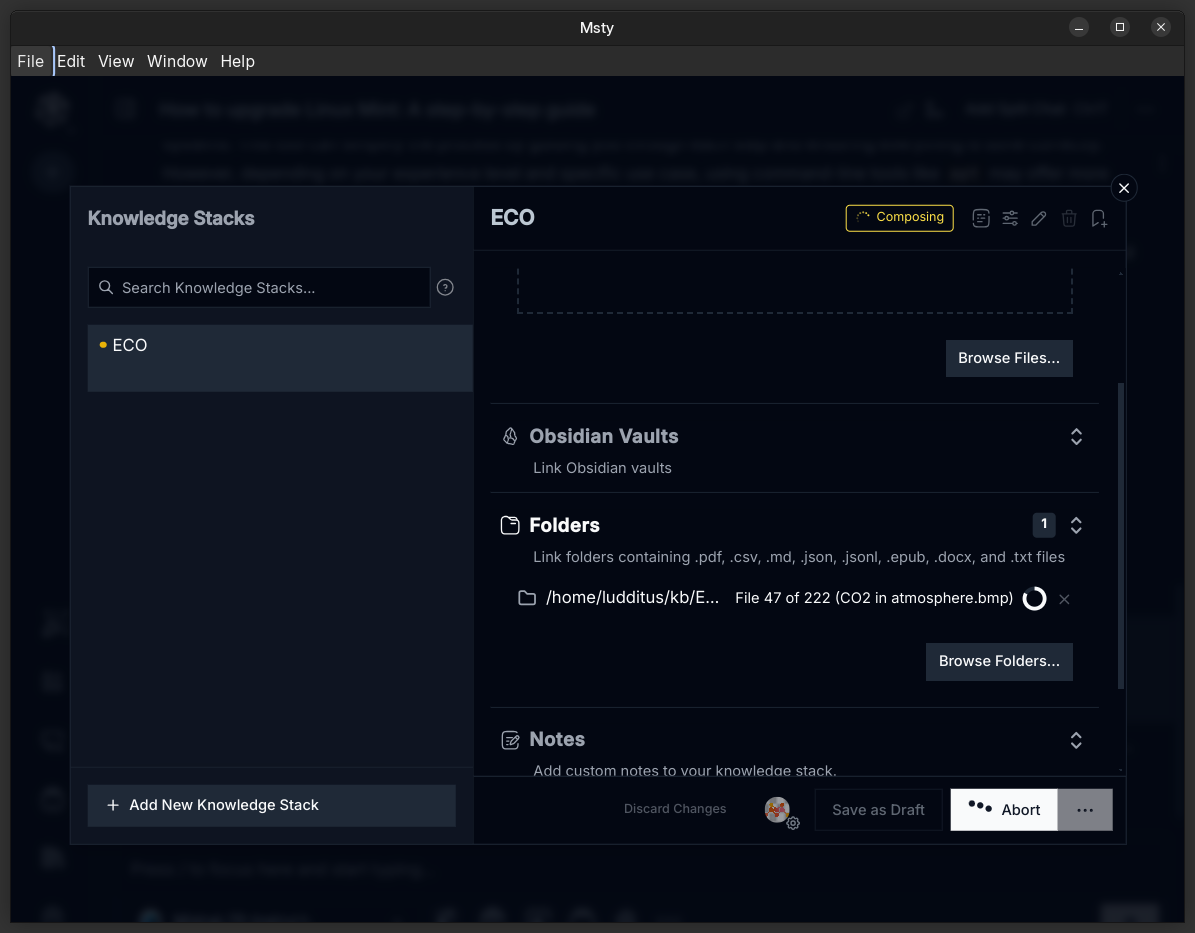The height and width of the screenshot is (933, 1195).
Task: Remove the linked /home/ludditus/kb folder
Action: tap(1064, 599)
